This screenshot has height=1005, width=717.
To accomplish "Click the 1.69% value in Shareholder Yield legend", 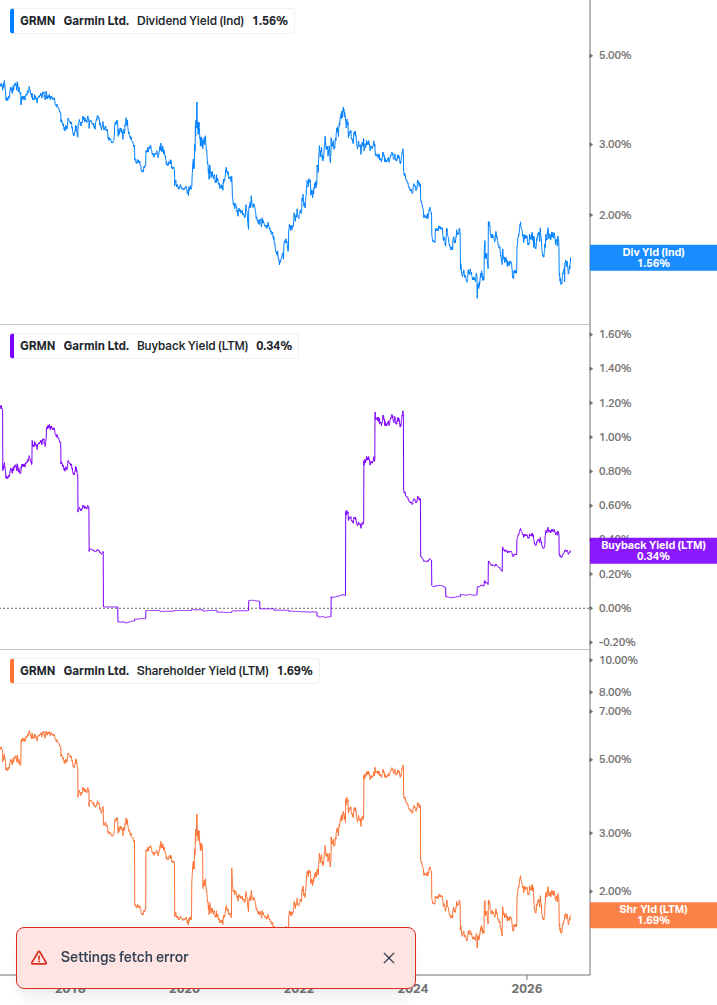I will [295, 670].
